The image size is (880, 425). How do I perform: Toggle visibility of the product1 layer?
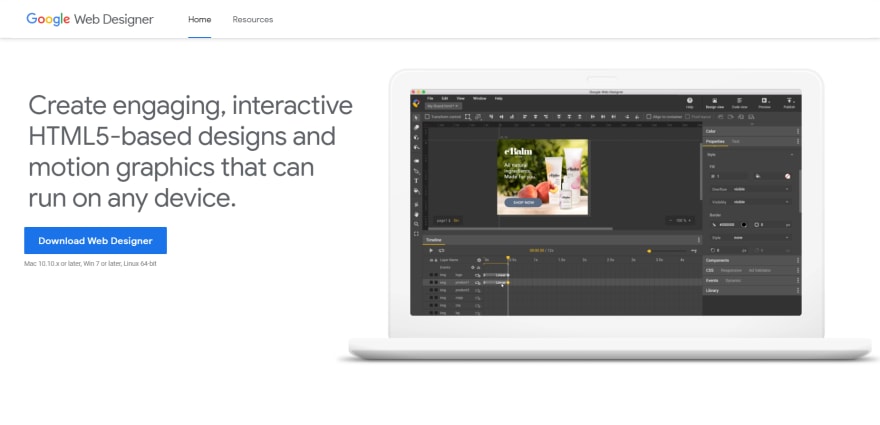(431, 282)
